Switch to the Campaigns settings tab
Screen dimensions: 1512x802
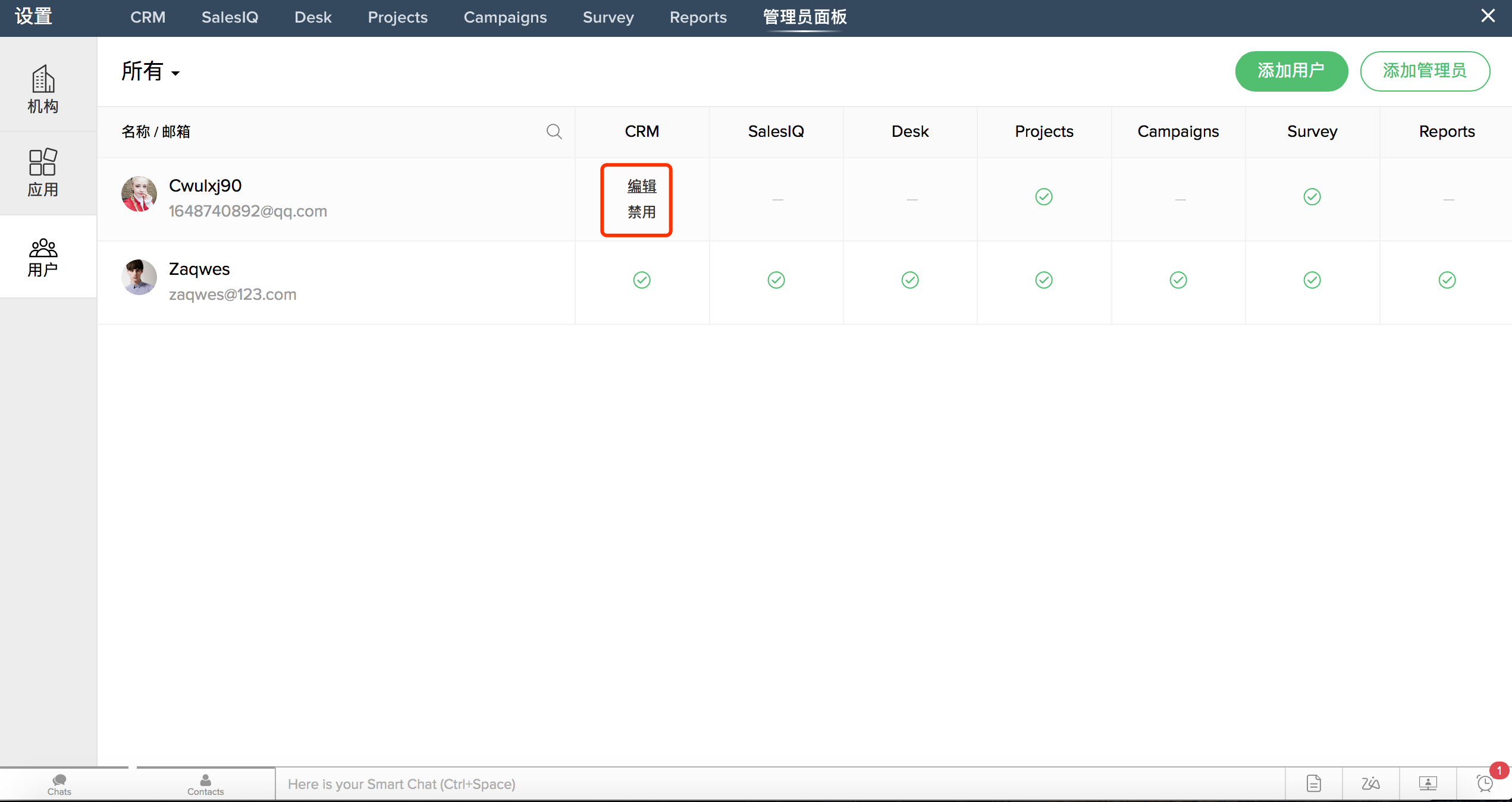coord(505,17)
